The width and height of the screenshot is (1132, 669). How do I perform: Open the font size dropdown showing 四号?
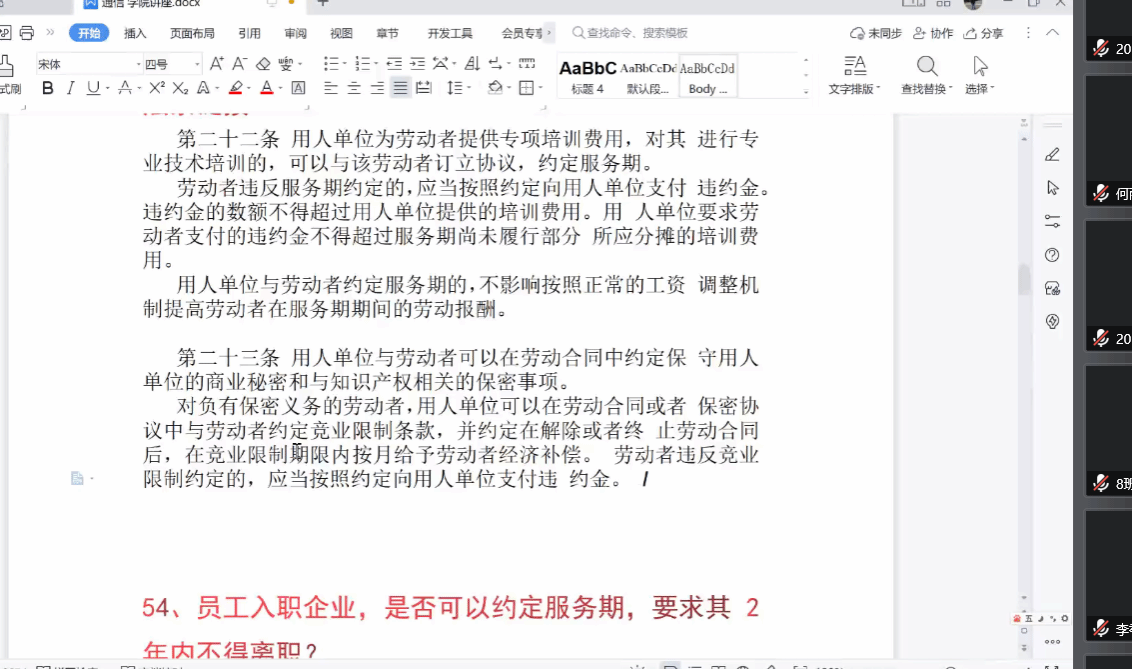point(172,64)
